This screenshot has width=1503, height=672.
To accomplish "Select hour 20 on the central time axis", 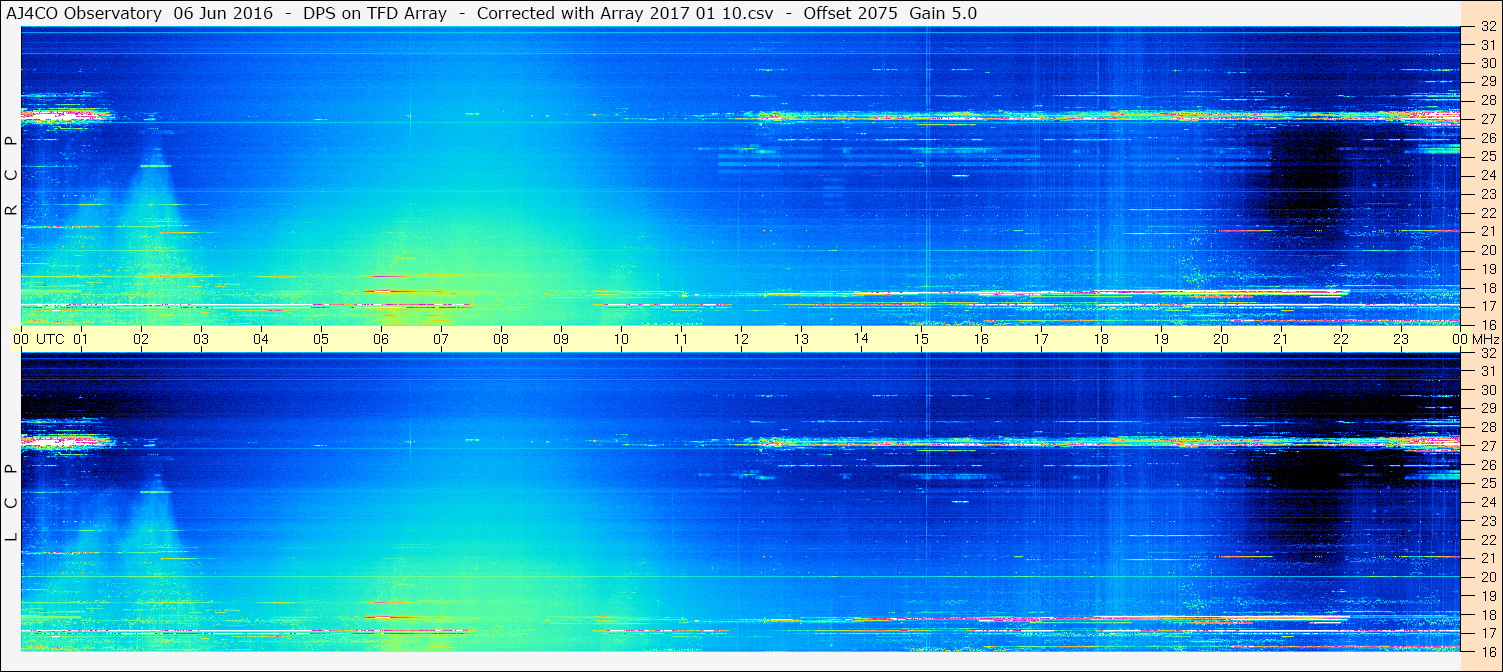I will pos(1221,339).
